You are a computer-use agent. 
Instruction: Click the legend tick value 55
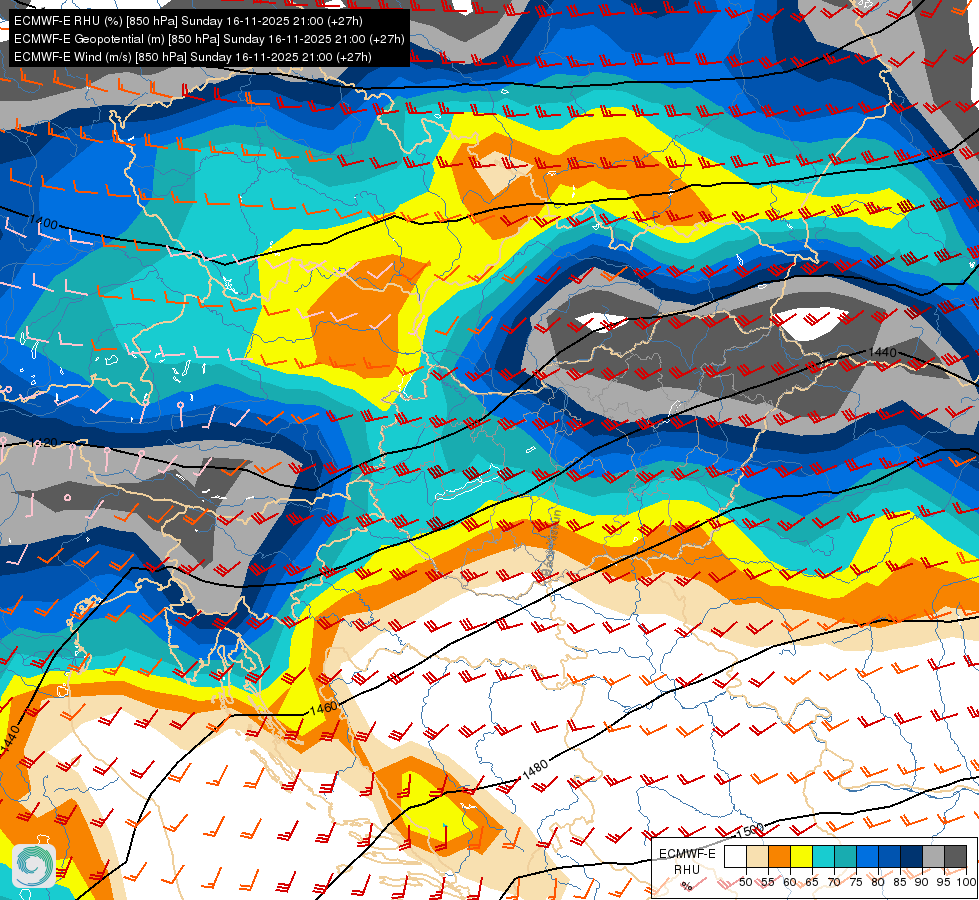point(768,883)
